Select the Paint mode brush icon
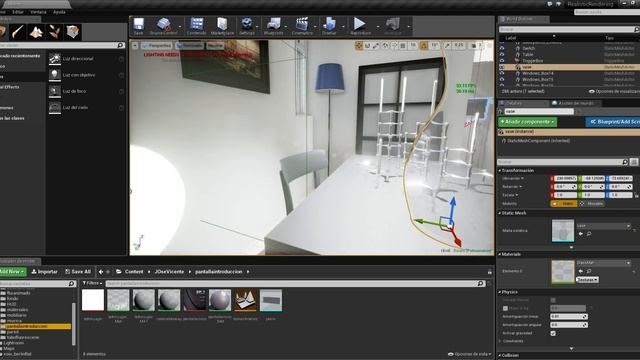This screenshot has width=640, height=360. coord(18,31)
